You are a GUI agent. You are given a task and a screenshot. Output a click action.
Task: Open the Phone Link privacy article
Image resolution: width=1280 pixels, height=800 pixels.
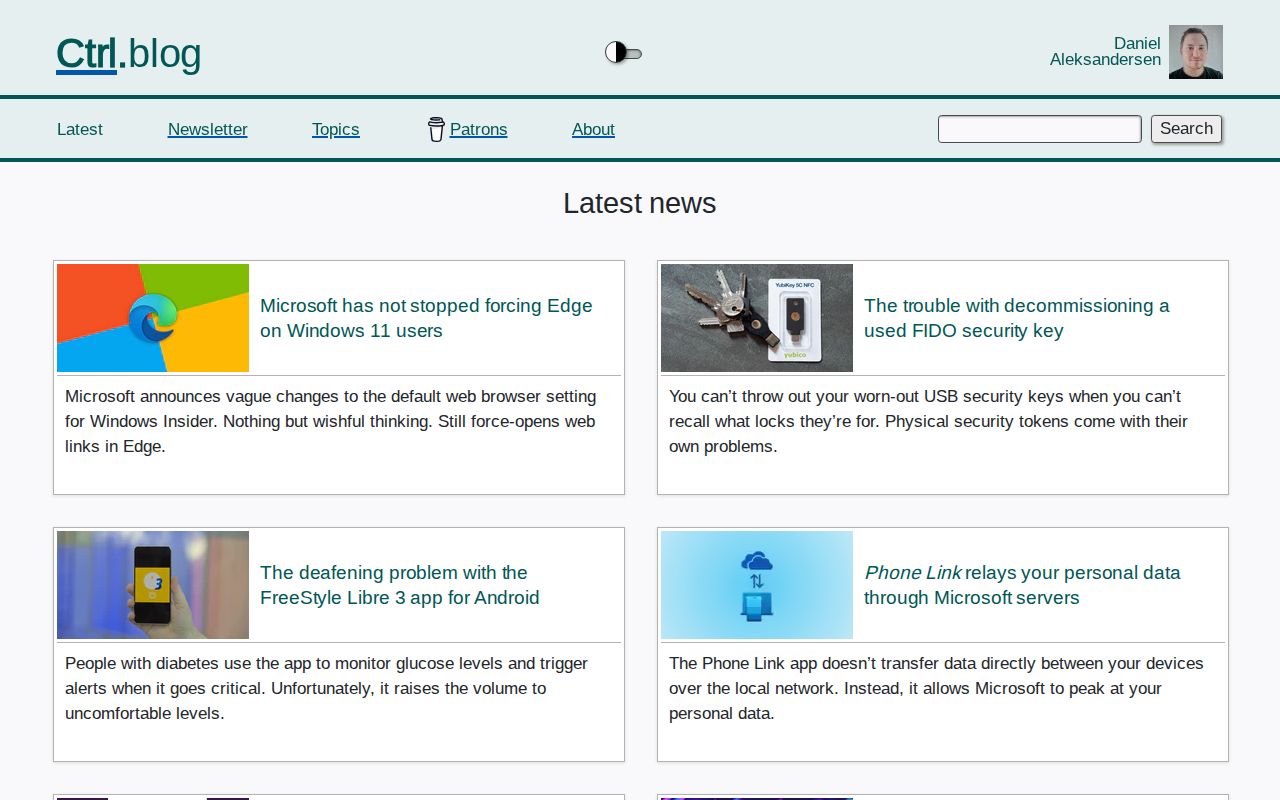pos(1022,585)
